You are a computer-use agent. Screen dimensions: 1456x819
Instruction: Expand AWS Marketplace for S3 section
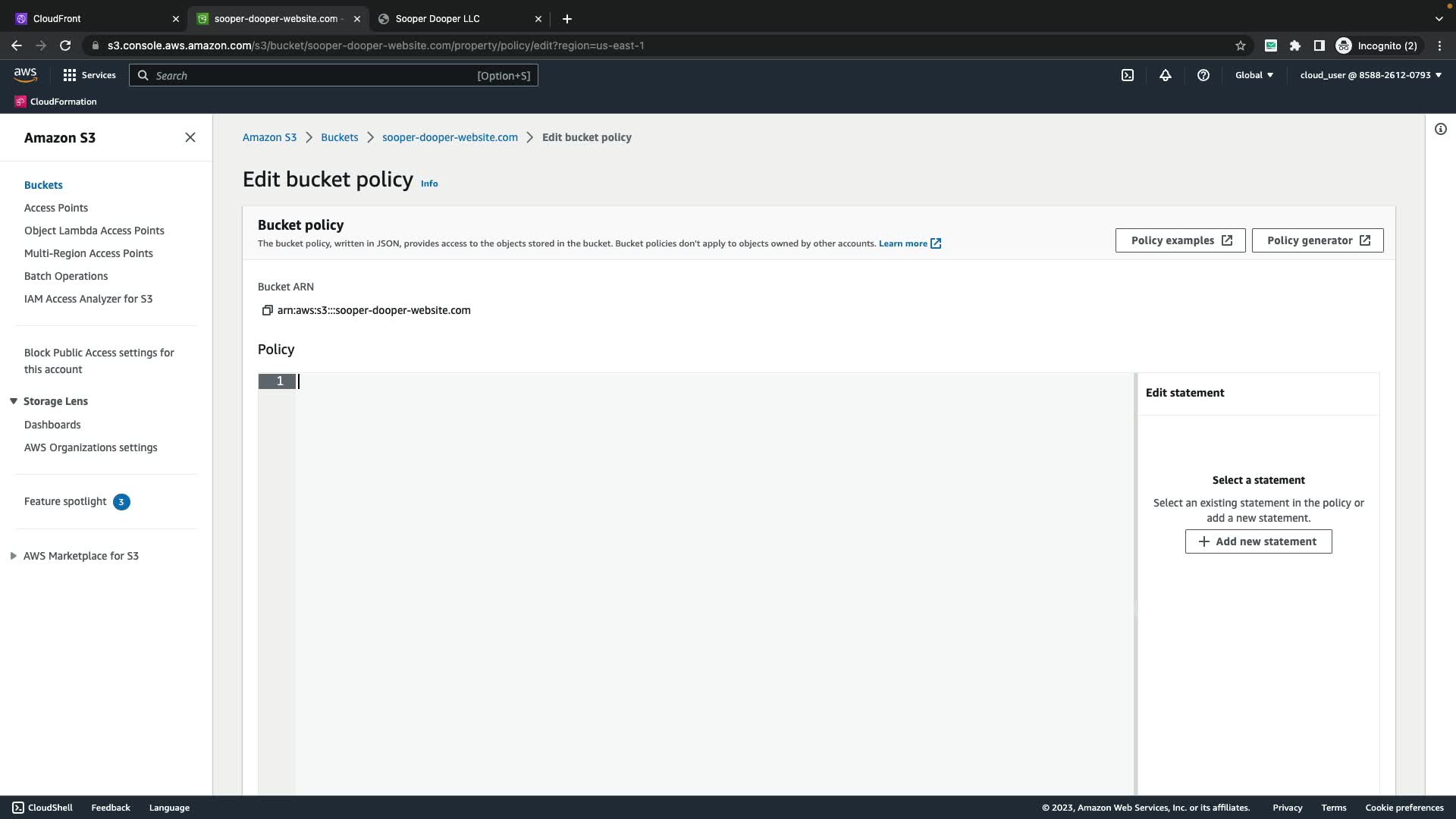tap(14, 556)
